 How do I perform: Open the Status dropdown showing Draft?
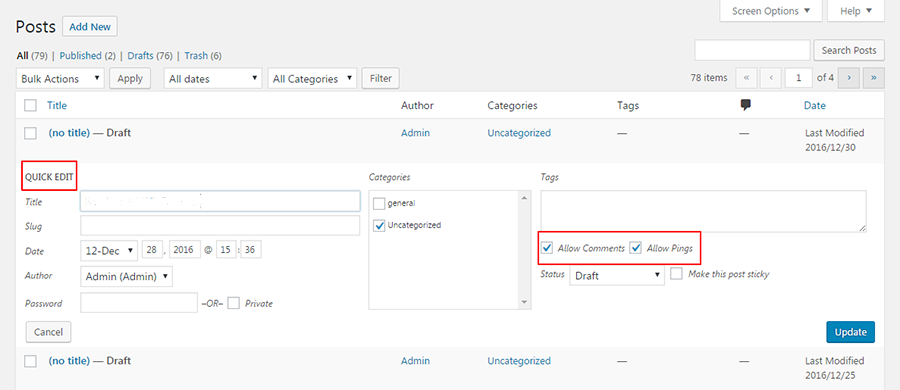pos(617,276)
